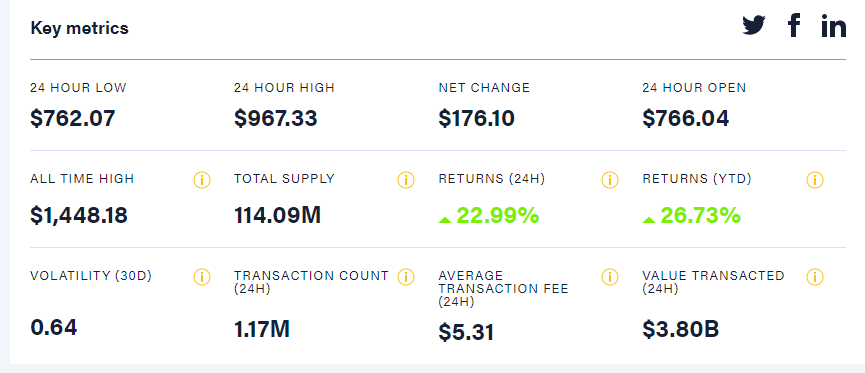
Task: Share key metrics on LinkedIn
Action: (x=833, y=26)
